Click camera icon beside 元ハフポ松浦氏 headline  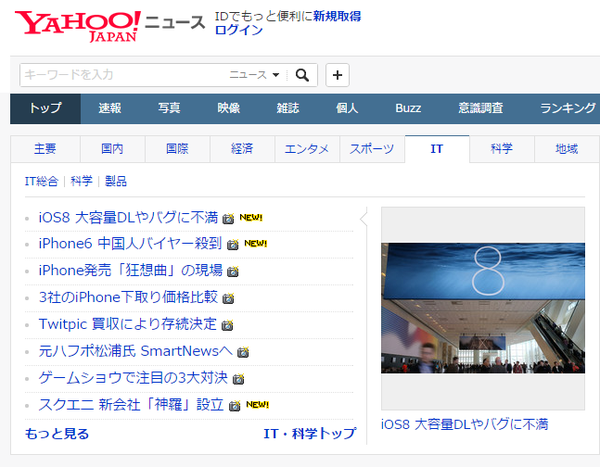click(243, 352)
